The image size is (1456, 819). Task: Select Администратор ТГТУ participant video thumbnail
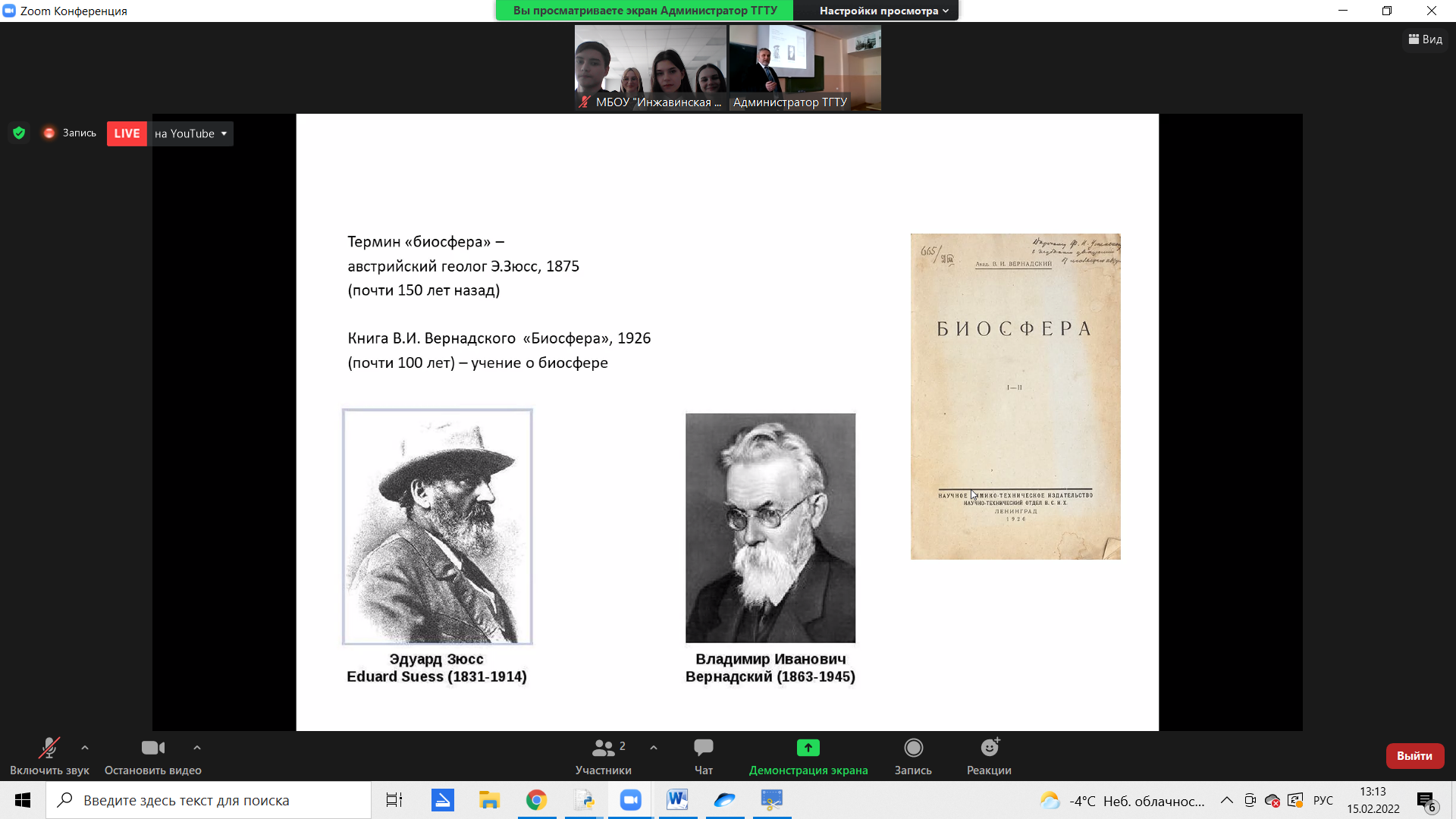[x=805, y=68]
